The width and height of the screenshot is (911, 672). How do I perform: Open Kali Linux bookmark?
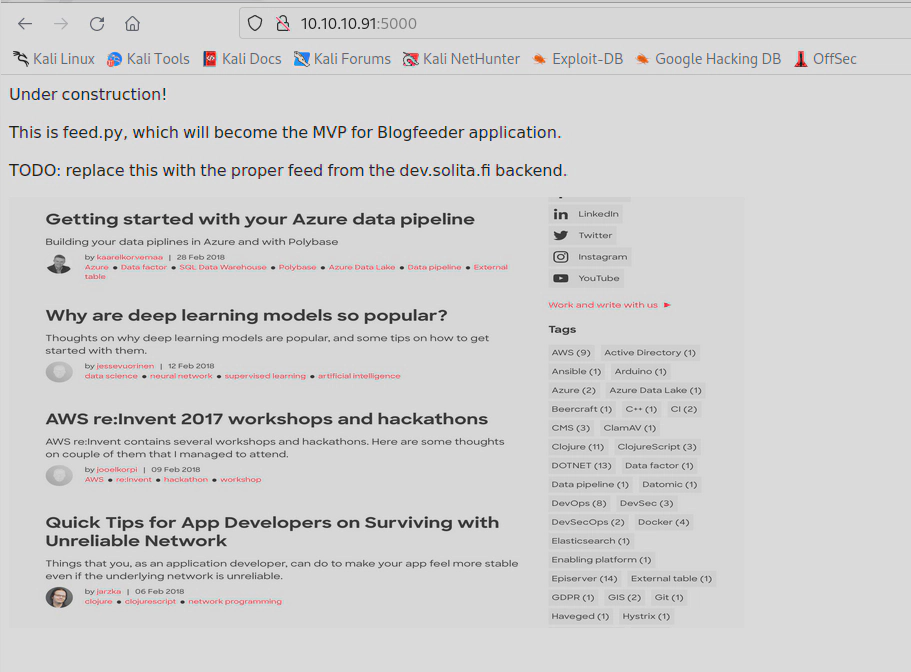(54, 59)
